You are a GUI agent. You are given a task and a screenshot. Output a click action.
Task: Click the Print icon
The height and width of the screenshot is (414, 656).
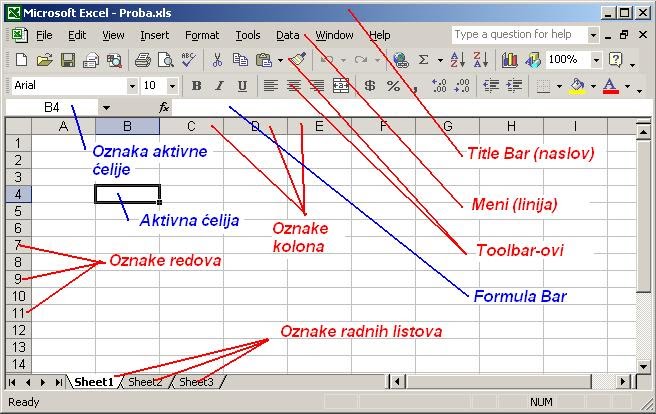click(142, 60)
